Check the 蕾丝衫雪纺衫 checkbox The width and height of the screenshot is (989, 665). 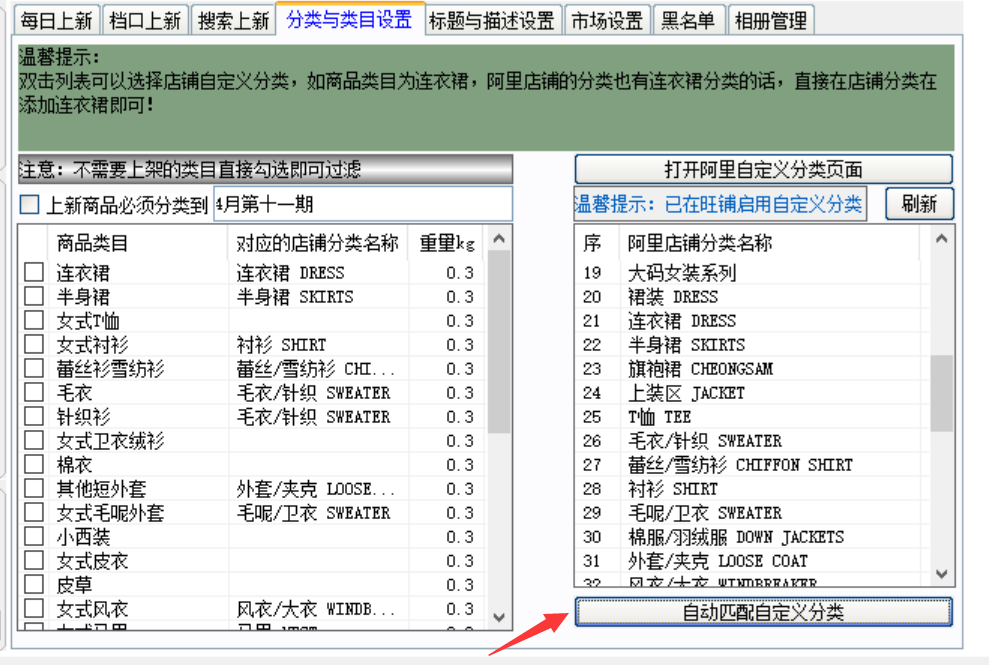33,368
